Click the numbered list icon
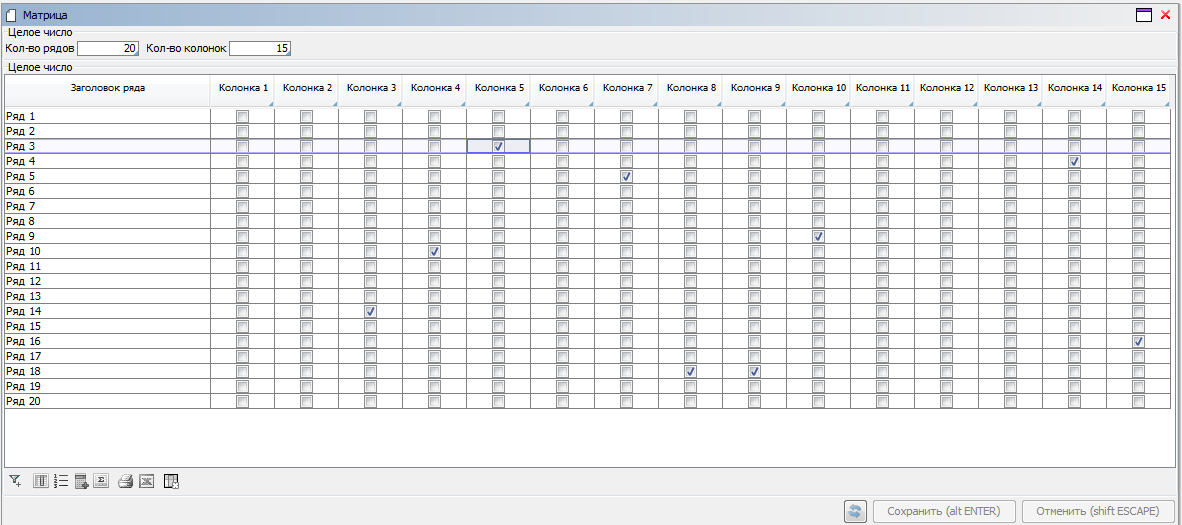Viewport: 1182px width, 525px height. 61,481
